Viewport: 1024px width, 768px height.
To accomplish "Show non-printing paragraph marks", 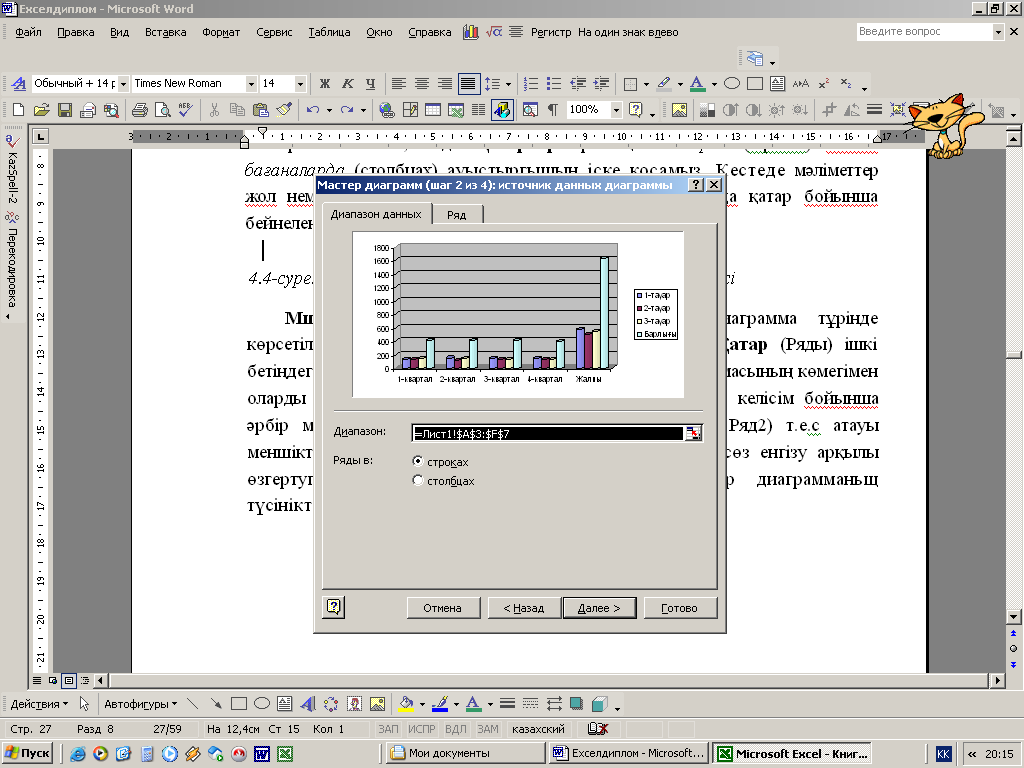I will tap(552, 110).
